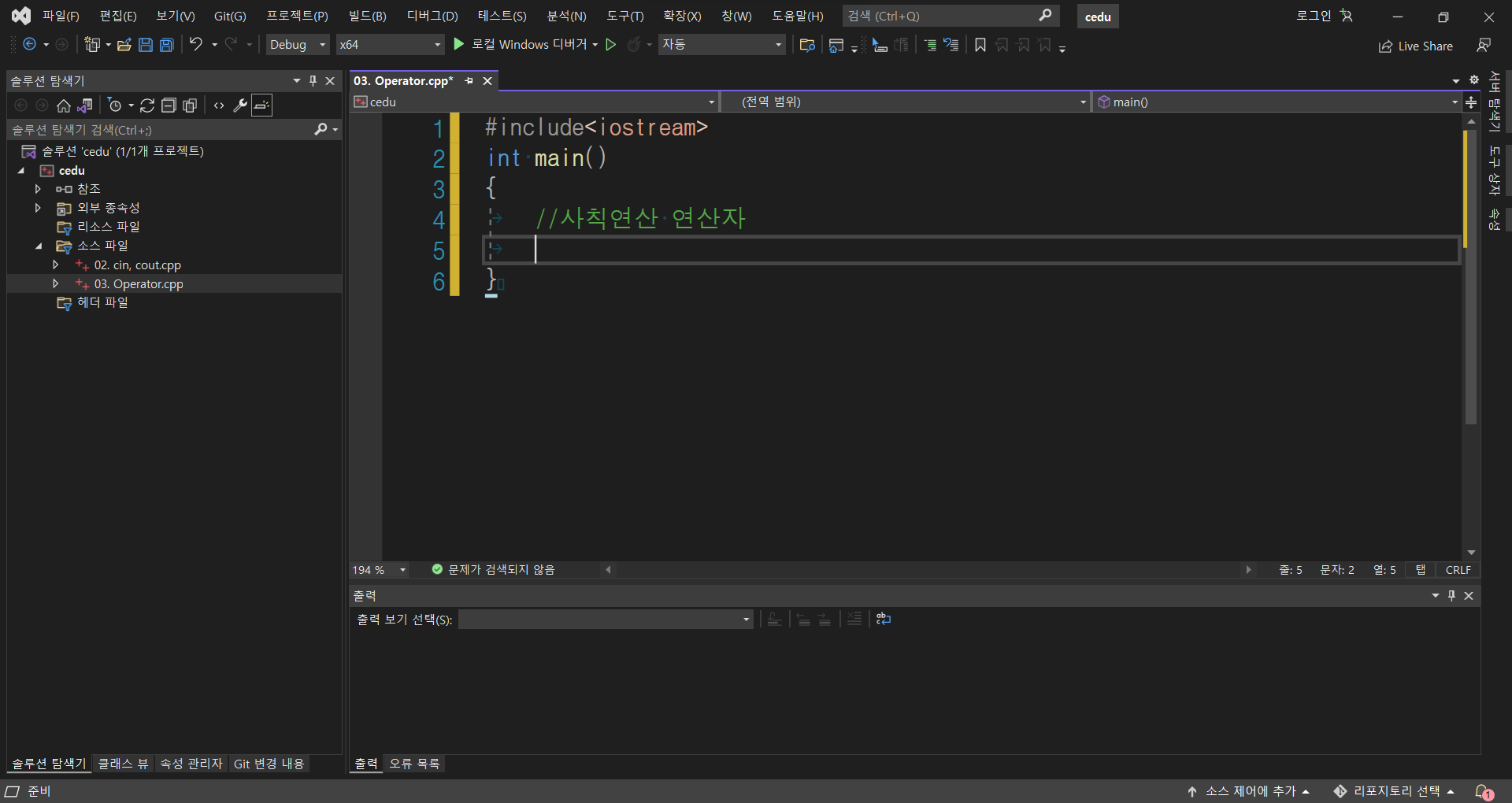Open the Debug configuration dropdown

(298, 45)
